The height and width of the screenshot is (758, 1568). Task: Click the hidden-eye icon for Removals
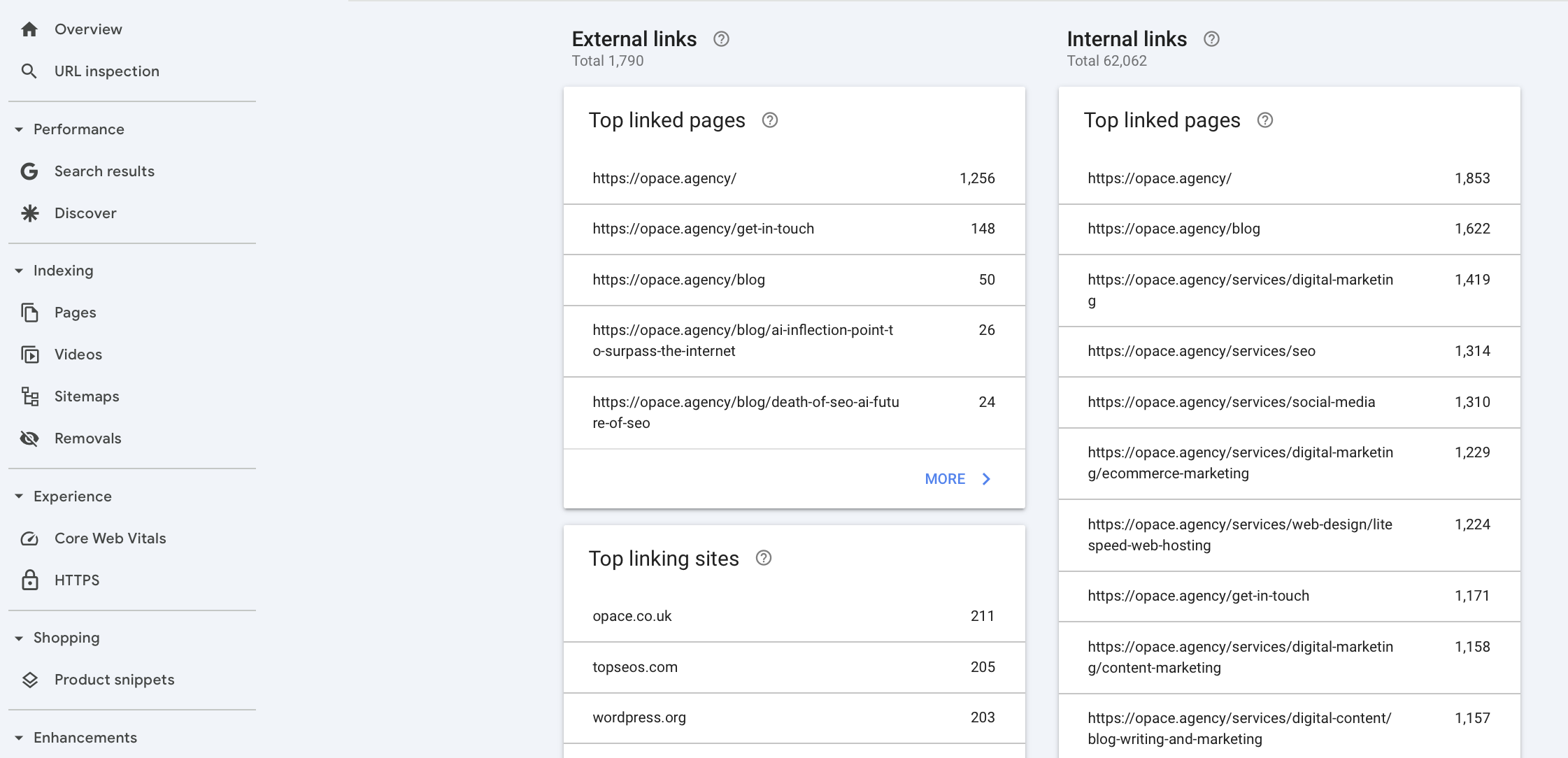pos(29,438)
